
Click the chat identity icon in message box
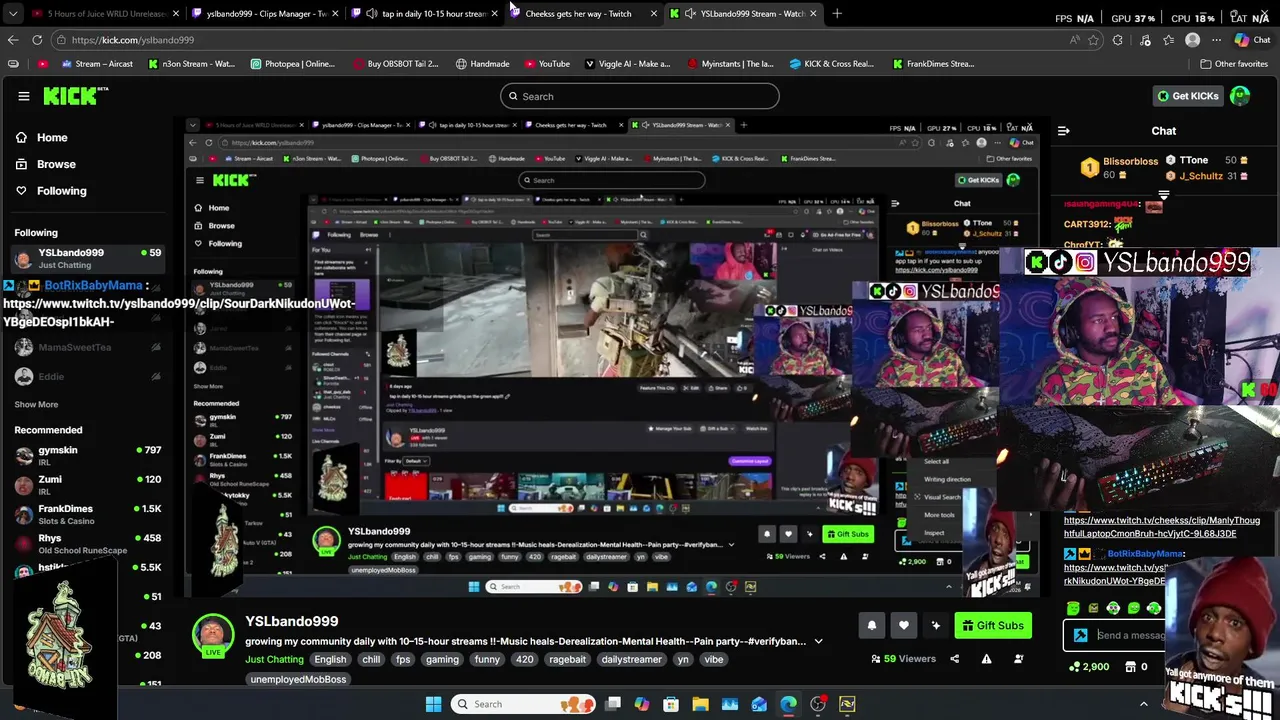(x=1080, y=636)
